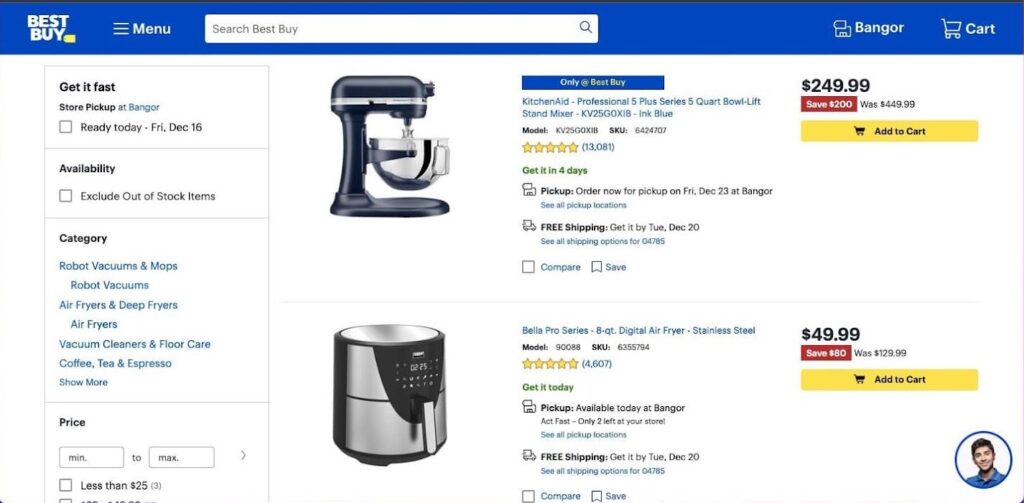
Task: Check the Less than $25 filter
Action: pyautogui.click(x=65, y=485)
